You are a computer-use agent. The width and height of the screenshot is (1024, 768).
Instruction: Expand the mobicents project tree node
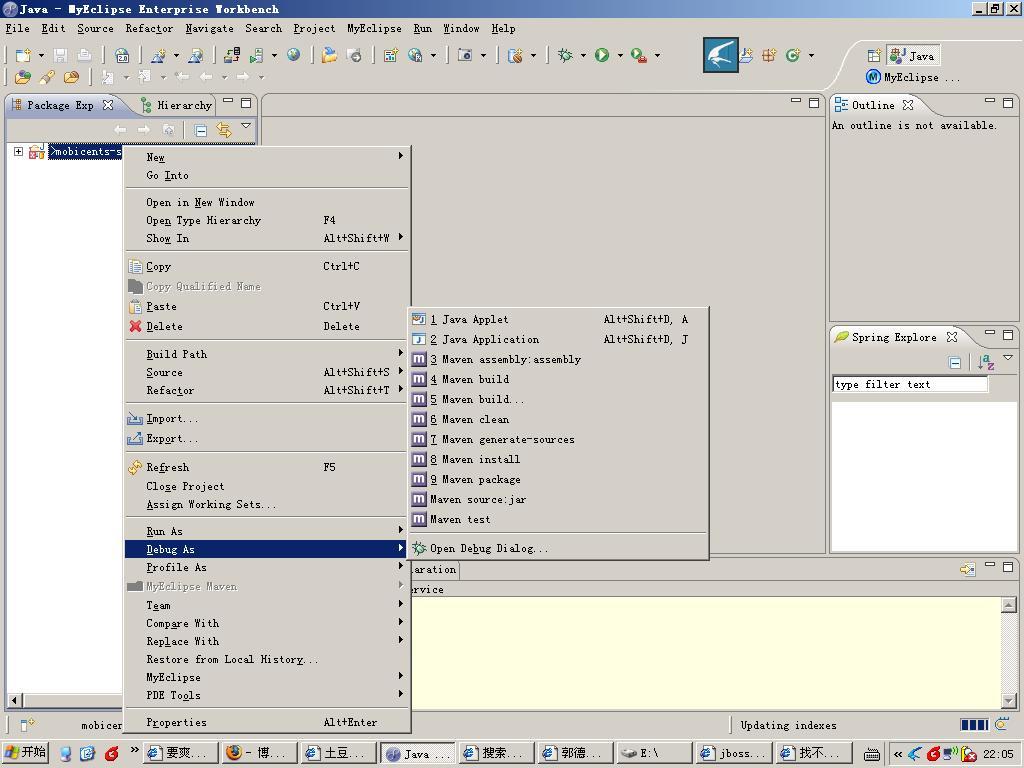click(x=18, y=152)
